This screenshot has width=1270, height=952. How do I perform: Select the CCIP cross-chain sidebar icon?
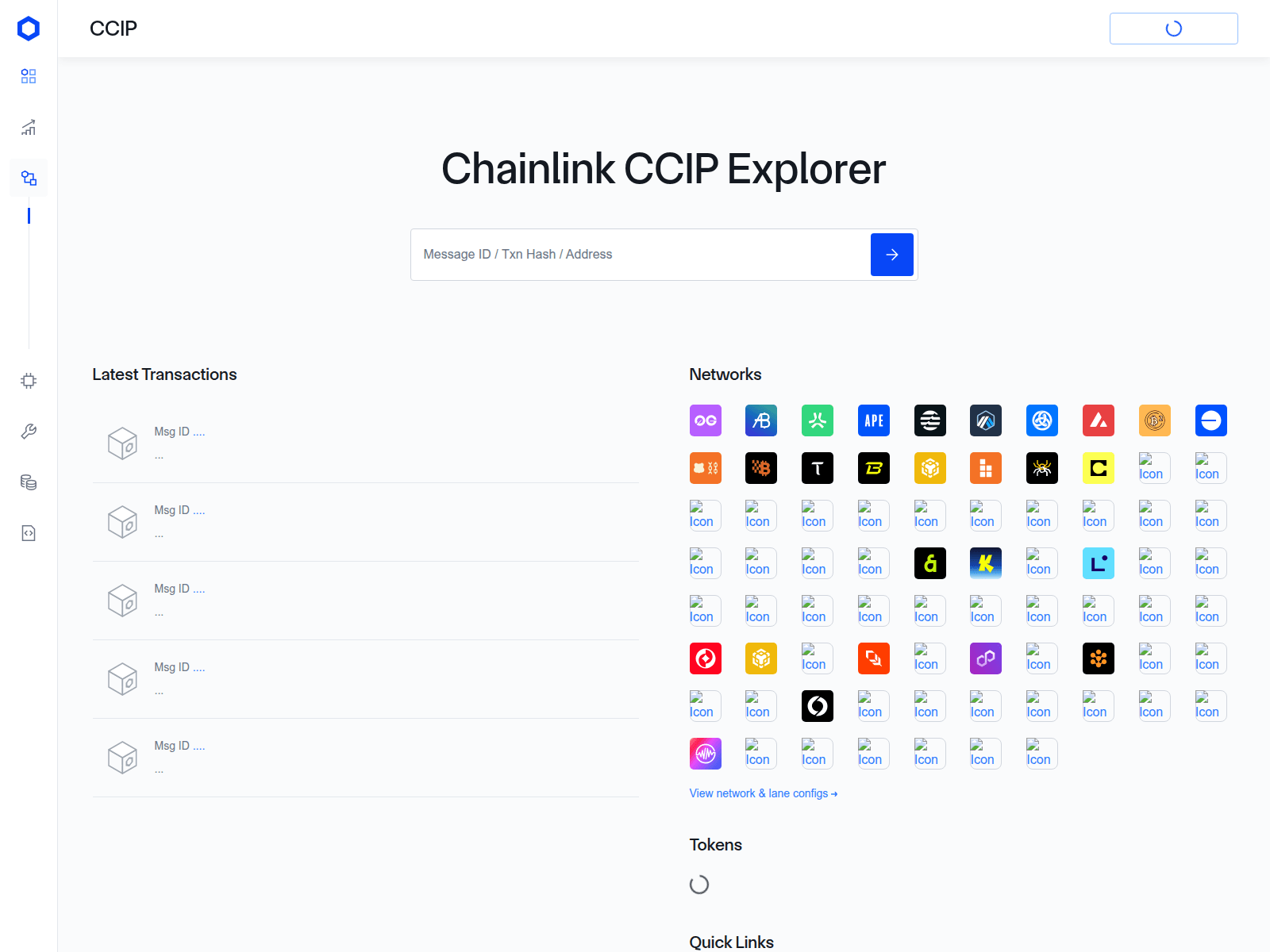coord(29,178)
